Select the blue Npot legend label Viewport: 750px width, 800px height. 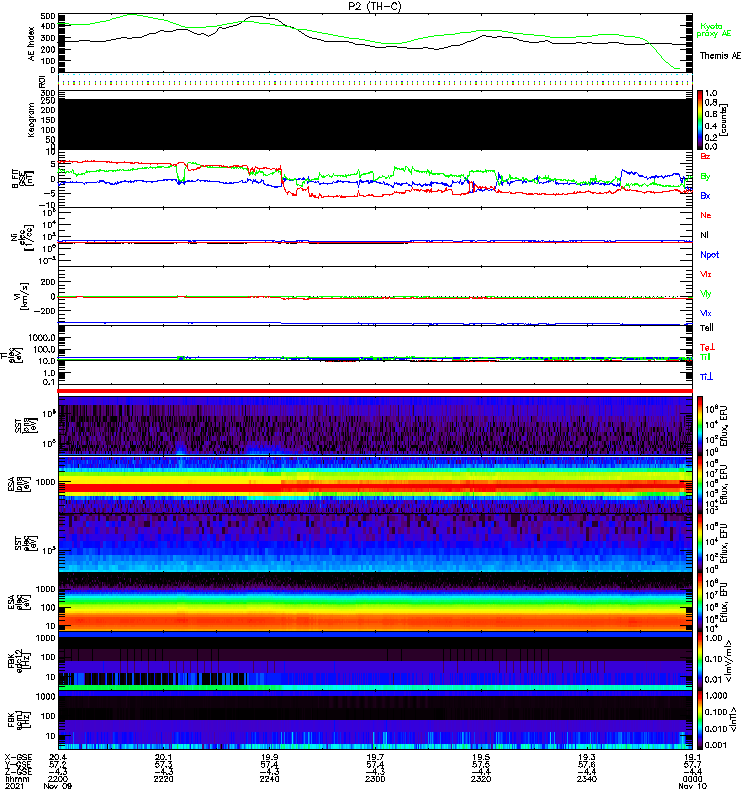[x=709, y=255]
